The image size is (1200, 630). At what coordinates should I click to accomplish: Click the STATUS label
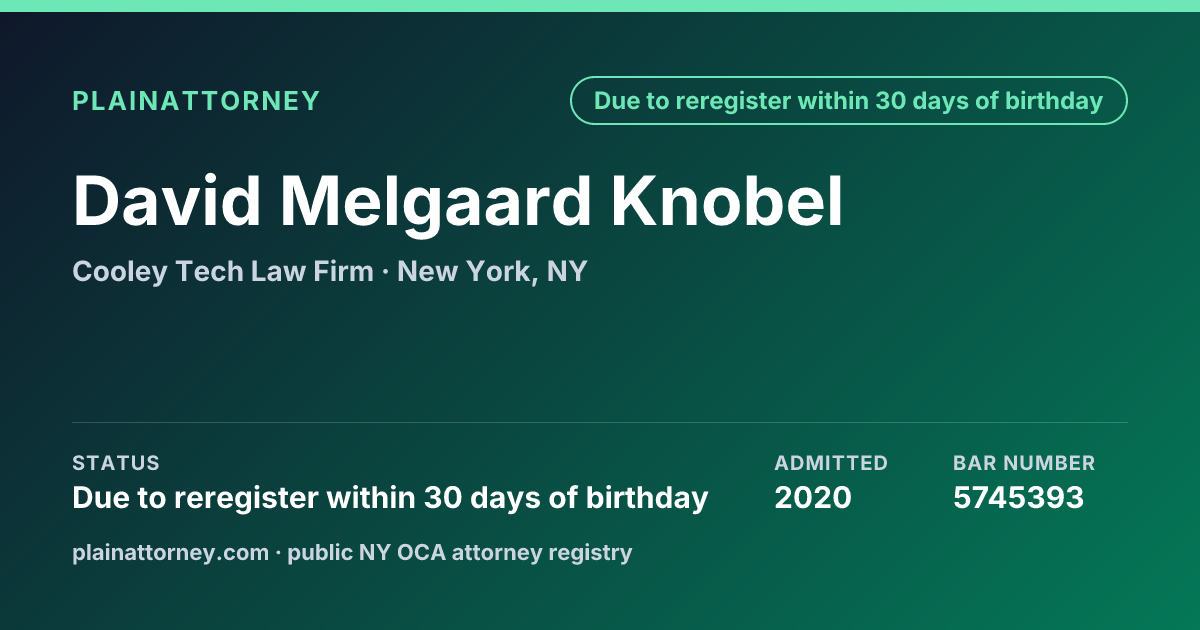click(116, 463)
